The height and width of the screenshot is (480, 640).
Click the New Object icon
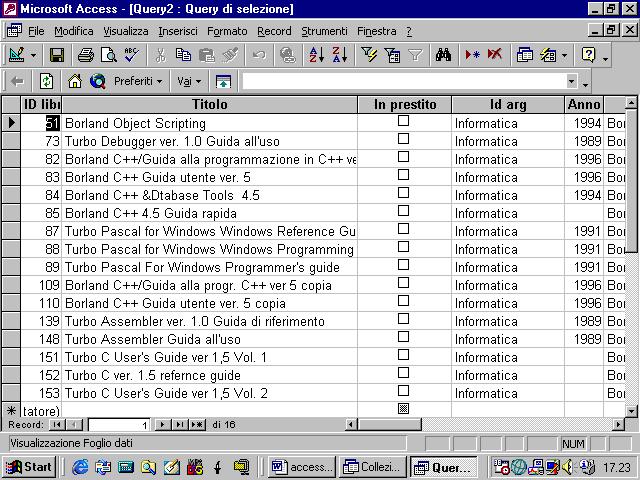click(x=548, y=55)
